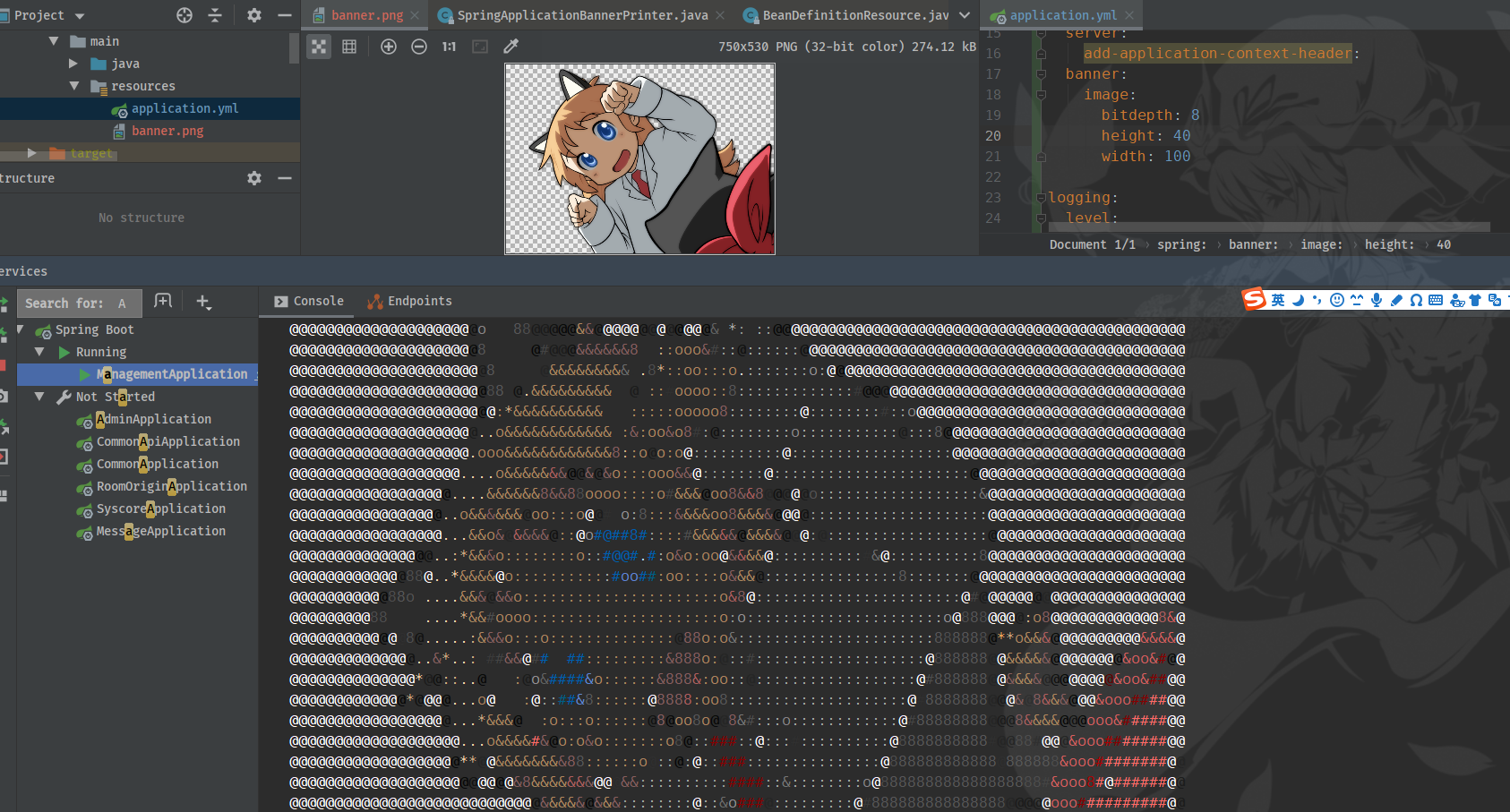Open the hidden editor tabs dropdown
This screenshot has height=812, width=1510.
[x=965, y=15]
